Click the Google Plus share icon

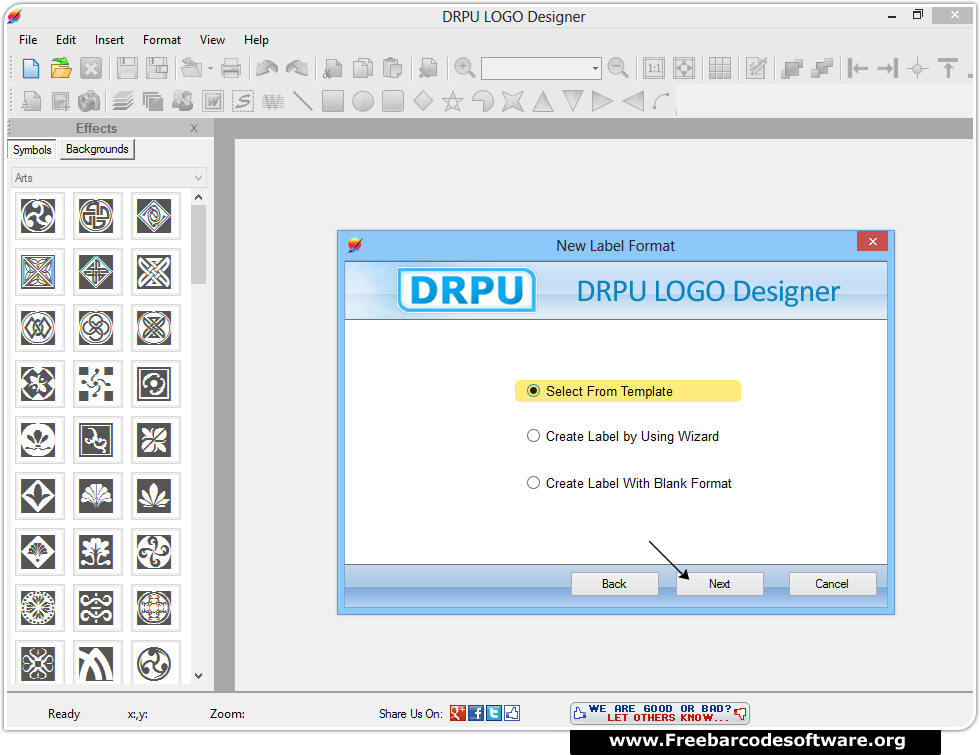(458, 713)
